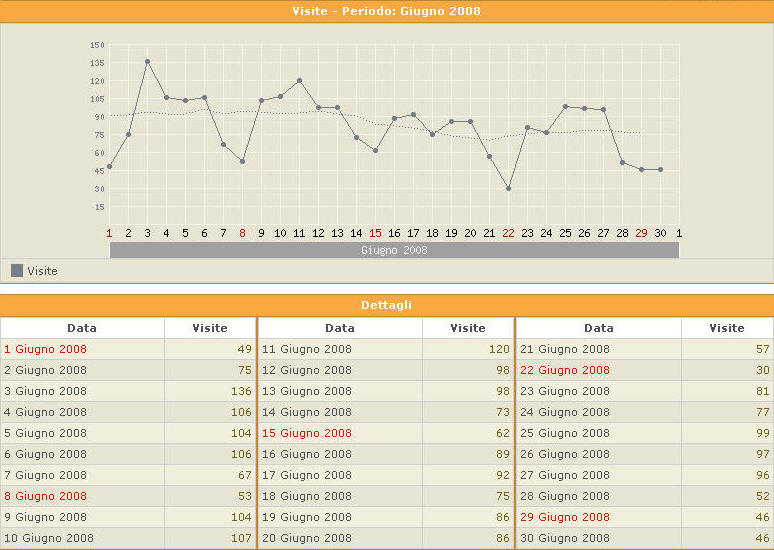774x550 pixels.
Task: Click the value 62 in the Visite column
Action: click(x=503, y=433)
